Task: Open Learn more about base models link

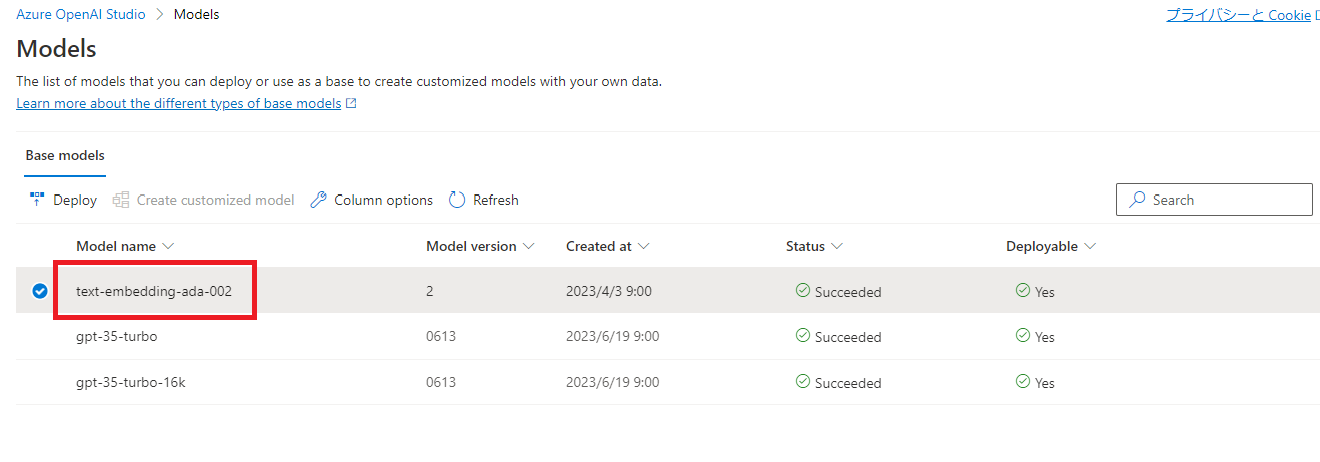Action: pyautogui.click(x=179, y=104)
